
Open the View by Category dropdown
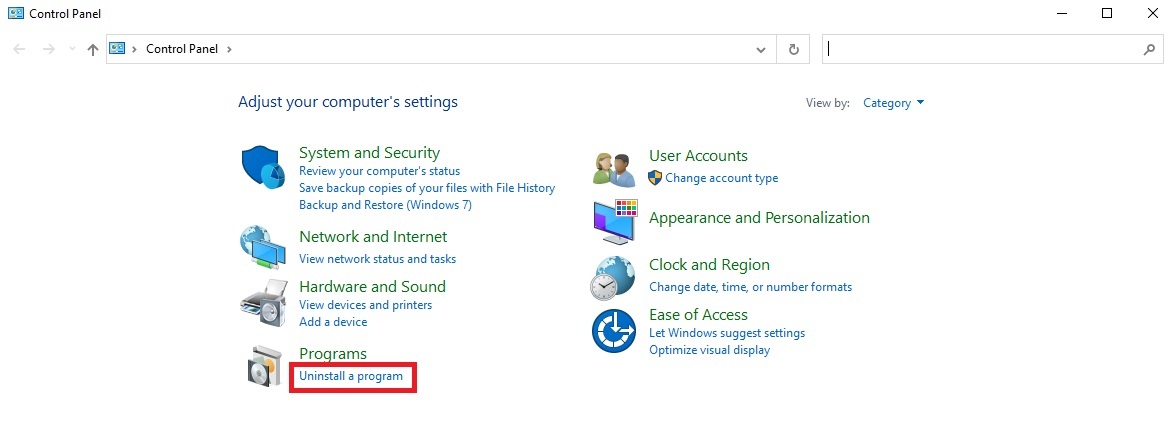893,103
